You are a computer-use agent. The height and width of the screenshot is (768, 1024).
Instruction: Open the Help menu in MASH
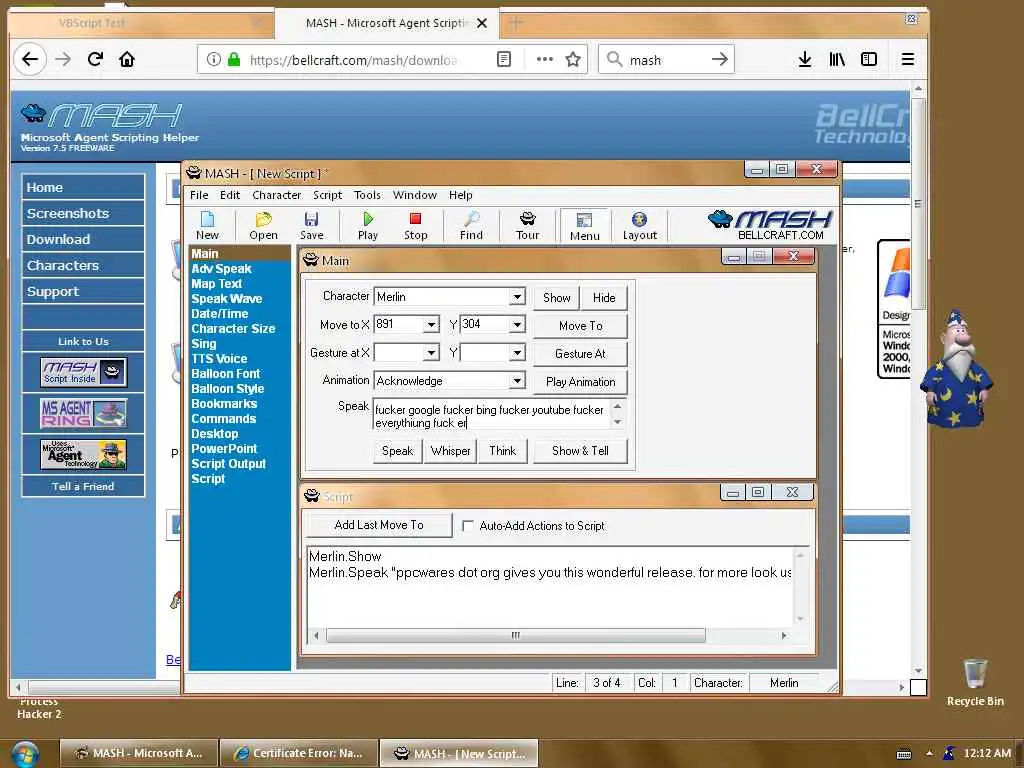pos(460,195)
